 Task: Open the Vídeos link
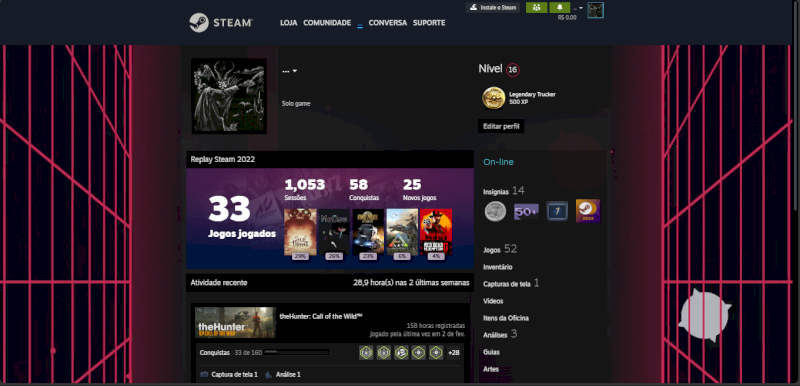coord(493,301)
